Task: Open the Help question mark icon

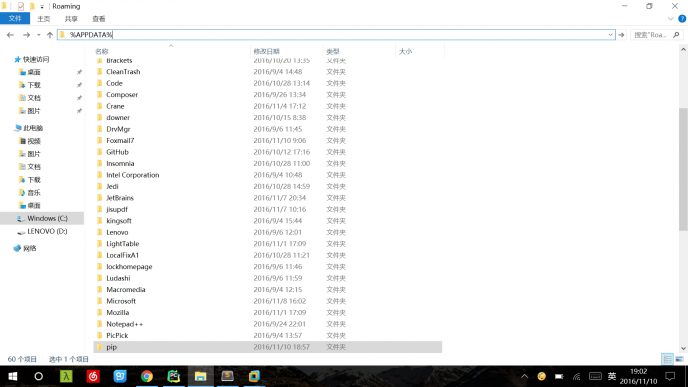Action: (x=682, y=19)
